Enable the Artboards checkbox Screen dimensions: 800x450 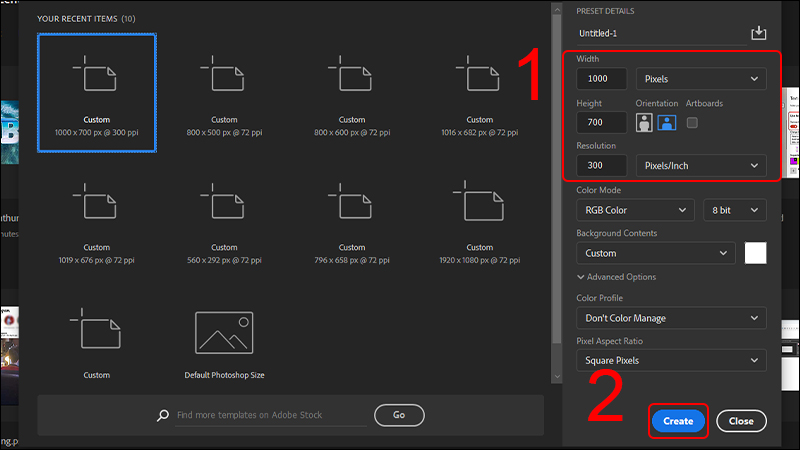point(692,122)
